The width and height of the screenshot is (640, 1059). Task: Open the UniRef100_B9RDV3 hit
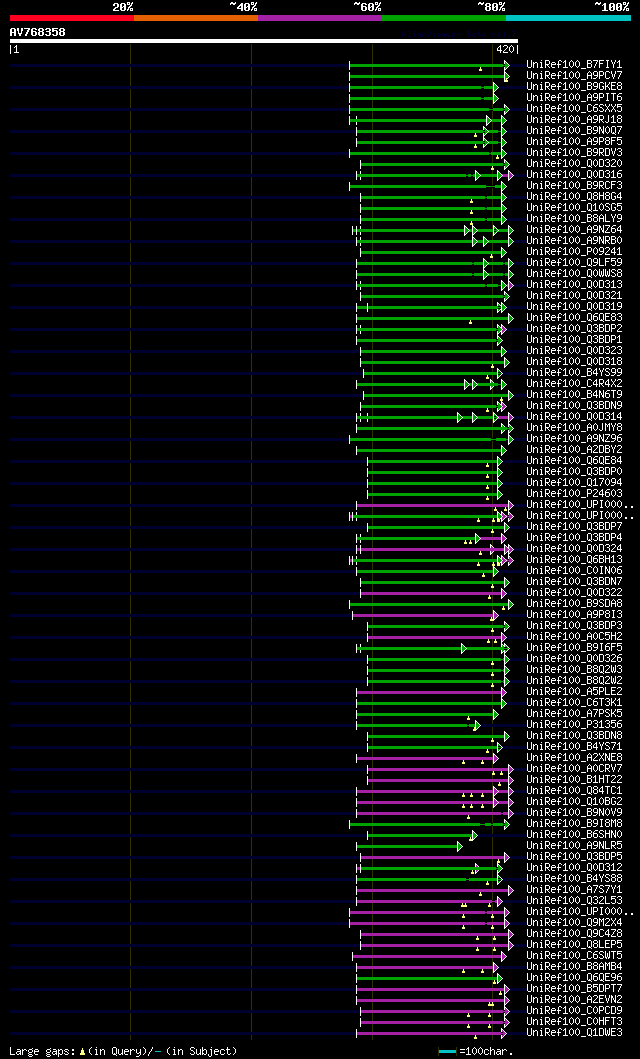tap(574, 153)
